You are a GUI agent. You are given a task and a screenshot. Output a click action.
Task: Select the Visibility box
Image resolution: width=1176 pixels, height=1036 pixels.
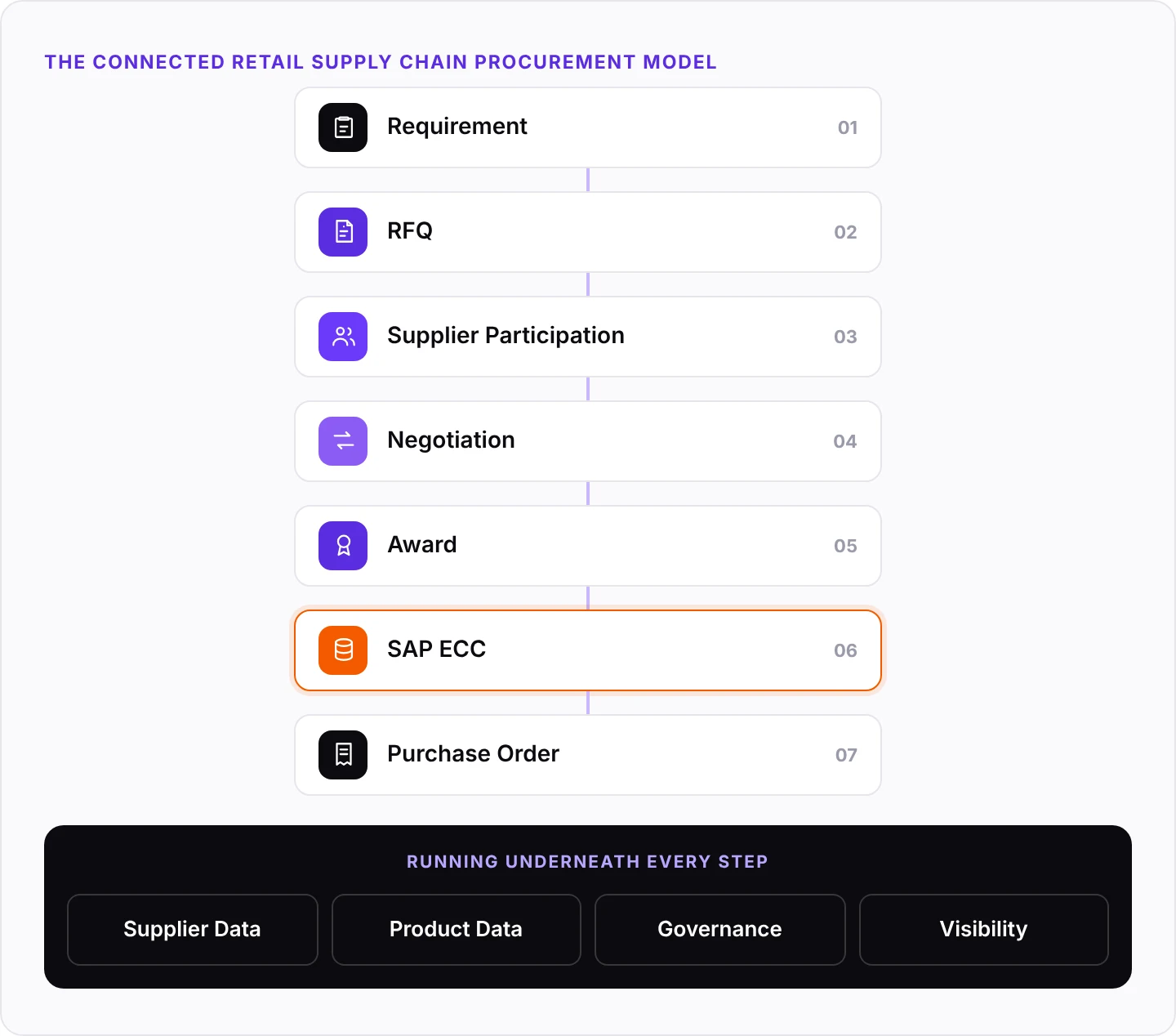point(984,930)
